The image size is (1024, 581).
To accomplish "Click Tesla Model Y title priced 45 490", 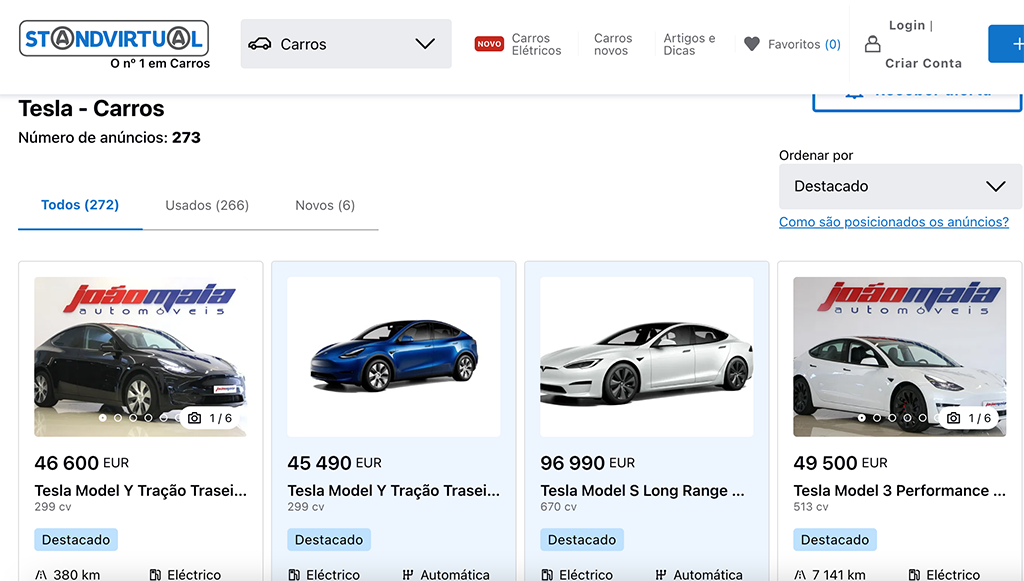I will 394,491.
